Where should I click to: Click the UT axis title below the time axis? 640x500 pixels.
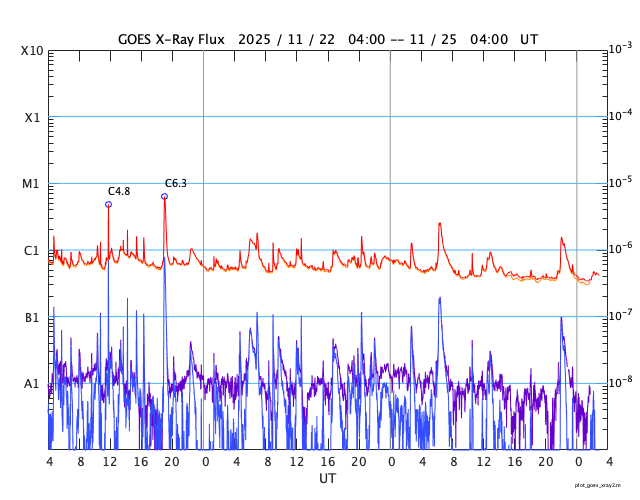(327, 479)
